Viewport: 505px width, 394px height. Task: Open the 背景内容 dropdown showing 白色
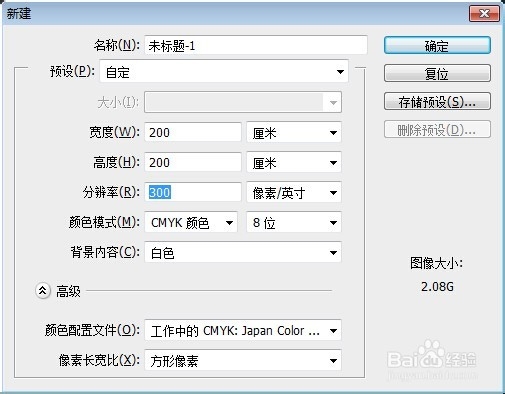pyautogui.click(x=243, y=252)
